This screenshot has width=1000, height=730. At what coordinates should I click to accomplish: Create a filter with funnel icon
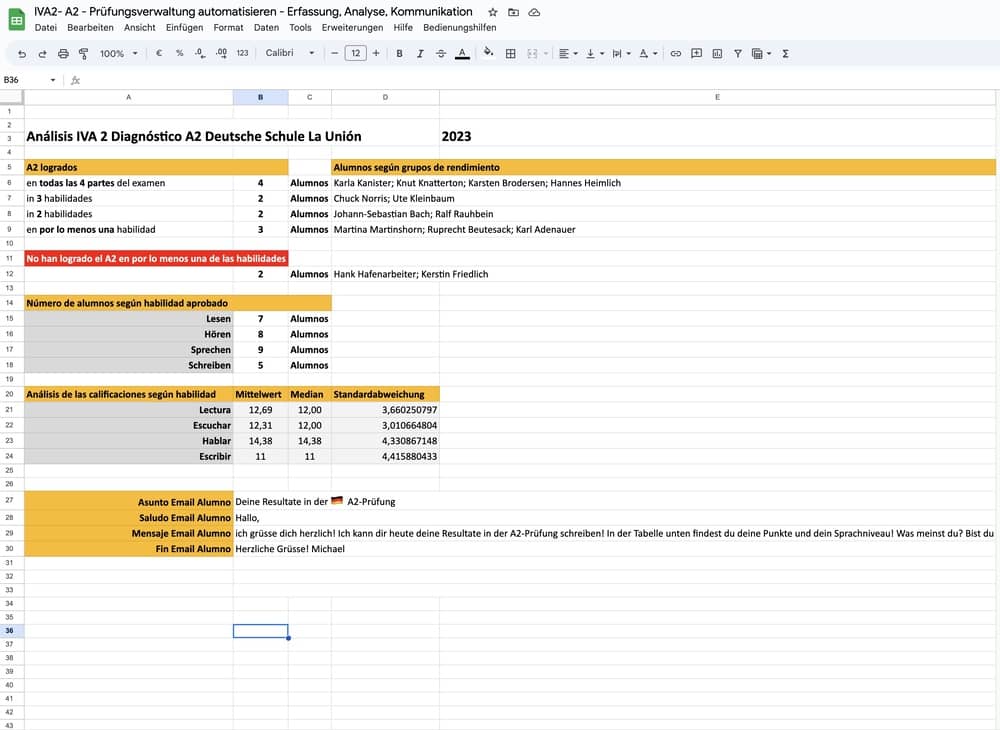click(737, 53)
